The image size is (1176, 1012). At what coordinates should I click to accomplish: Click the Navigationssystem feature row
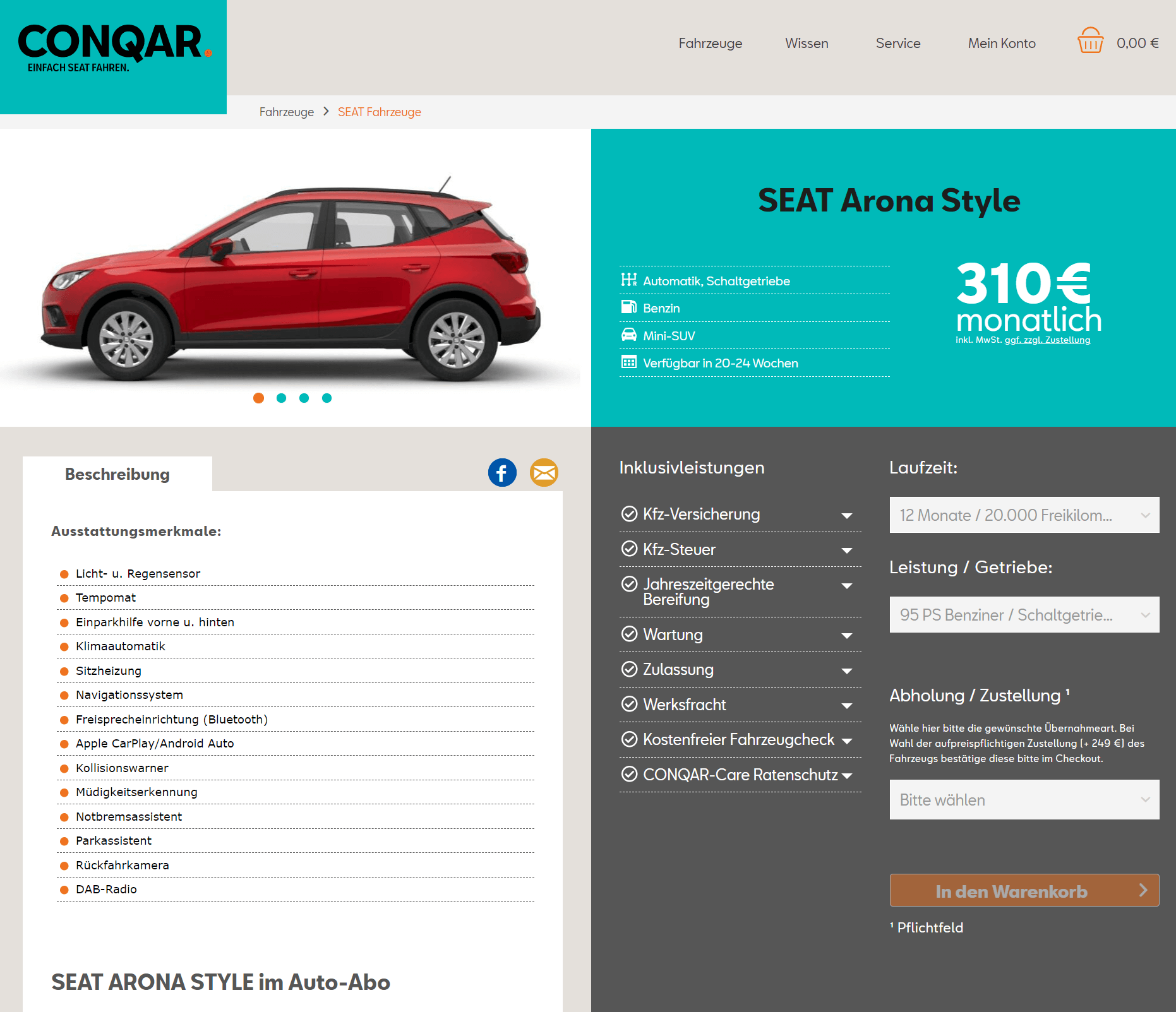tap(296, 695)
